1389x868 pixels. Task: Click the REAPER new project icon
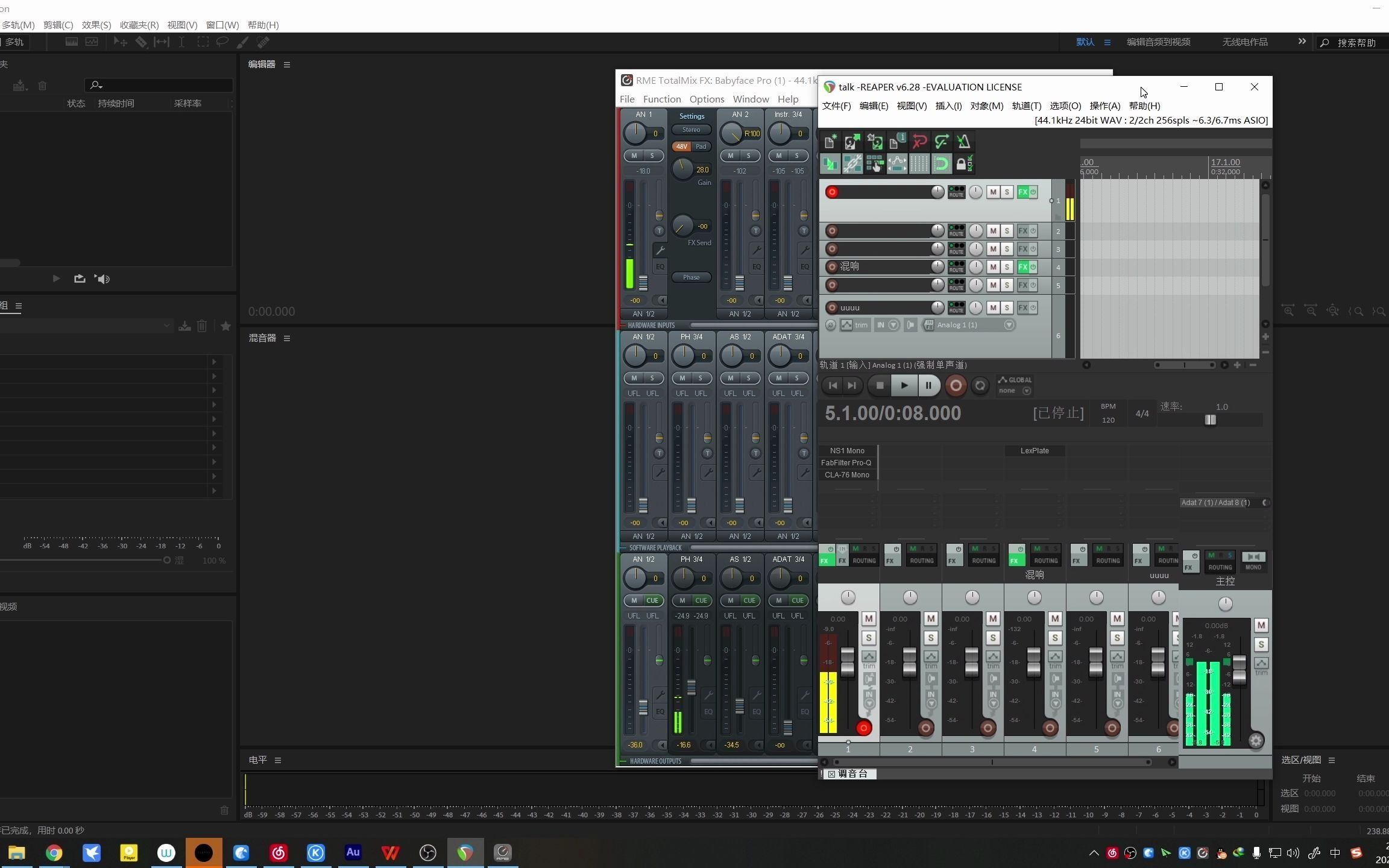coord(830,142)
